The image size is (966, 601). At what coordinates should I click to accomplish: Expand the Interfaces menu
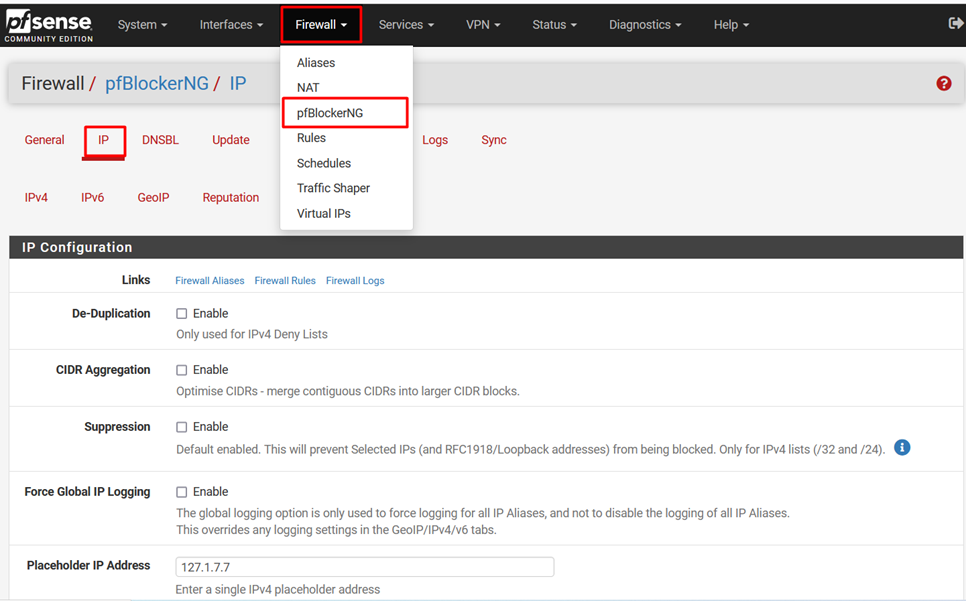point(231,25)
